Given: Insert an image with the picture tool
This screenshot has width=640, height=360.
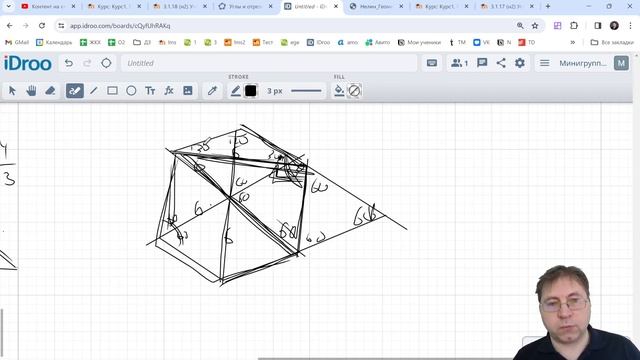Looking at the screenshot, I should pos(187,91).
